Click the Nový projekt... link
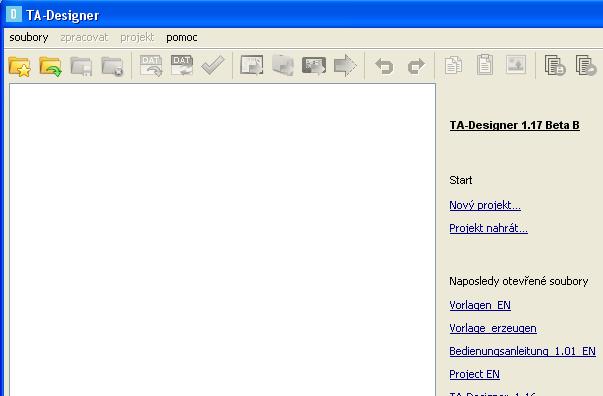The image size is (603, 396). coord(485,205)
